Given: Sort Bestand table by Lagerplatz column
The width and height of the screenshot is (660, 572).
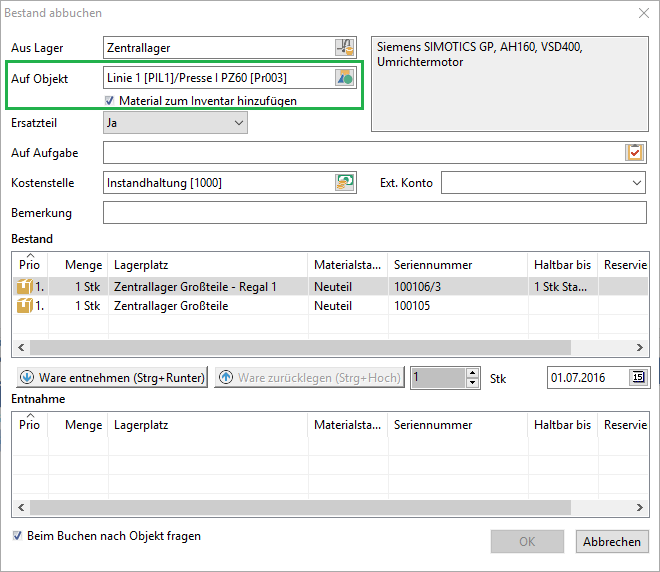Looking at the screenshot, I should (208, 265).
